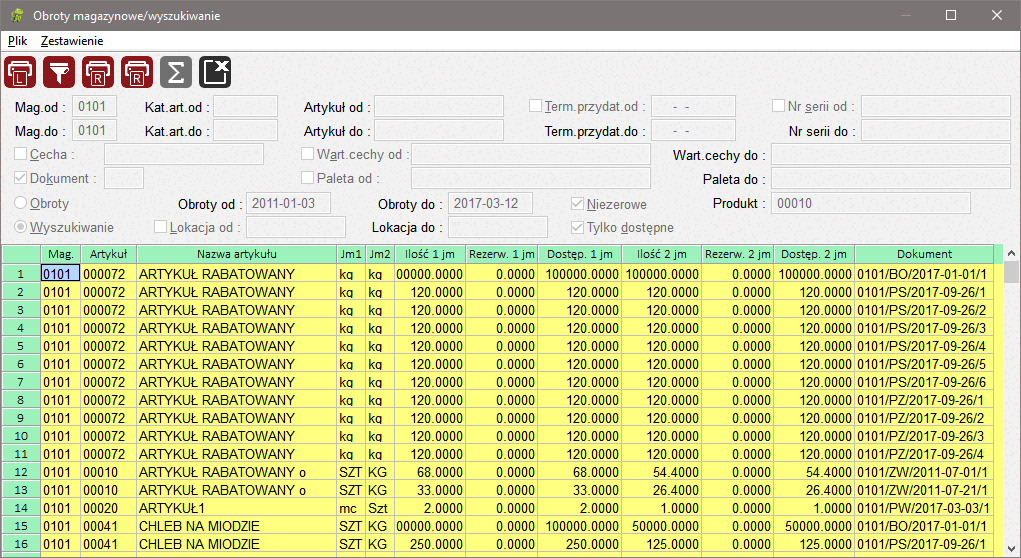1021x558 pixels.
Task: Select the Obroty radio button
Action: click(21, 203)
